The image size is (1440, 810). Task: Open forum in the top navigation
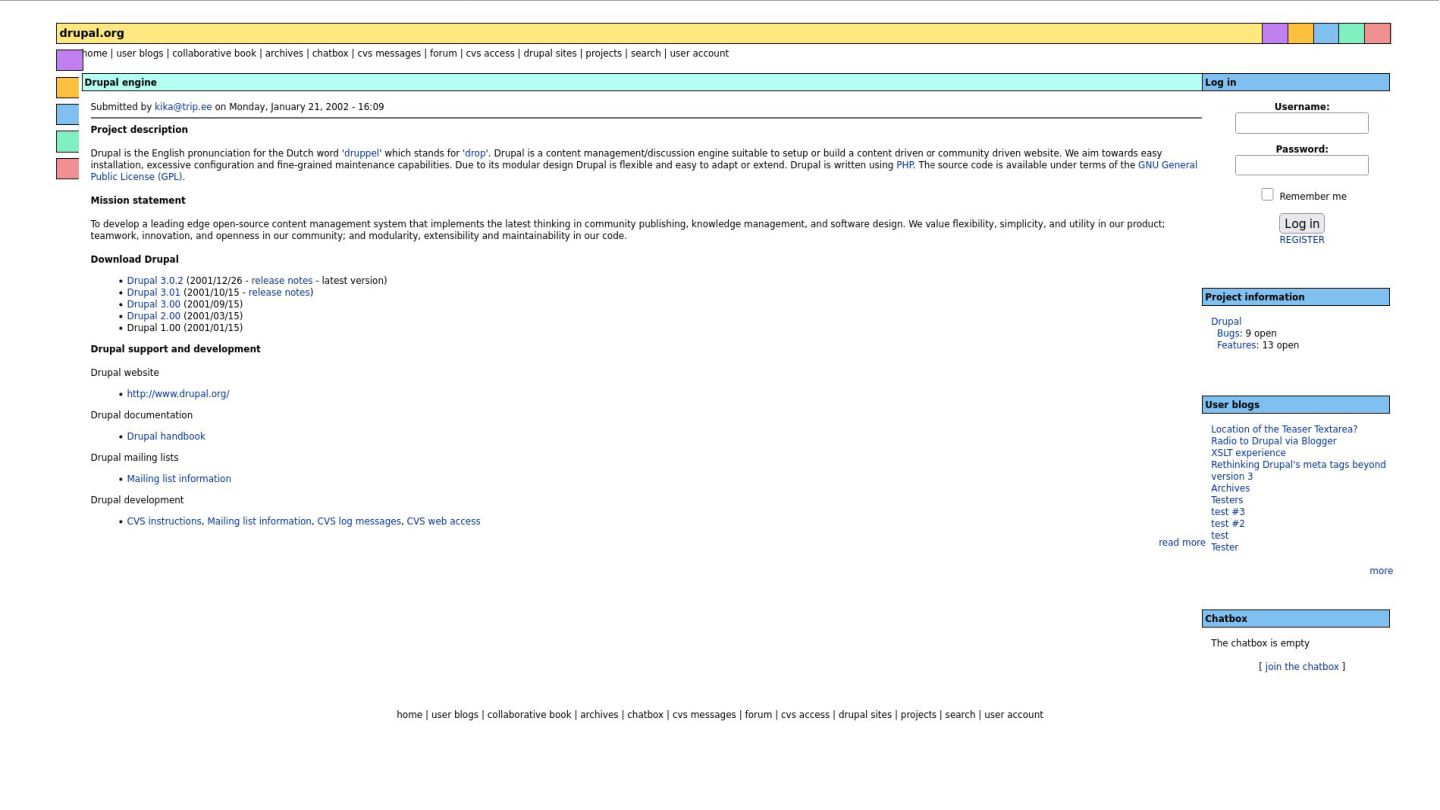click(x=443, y=54)
